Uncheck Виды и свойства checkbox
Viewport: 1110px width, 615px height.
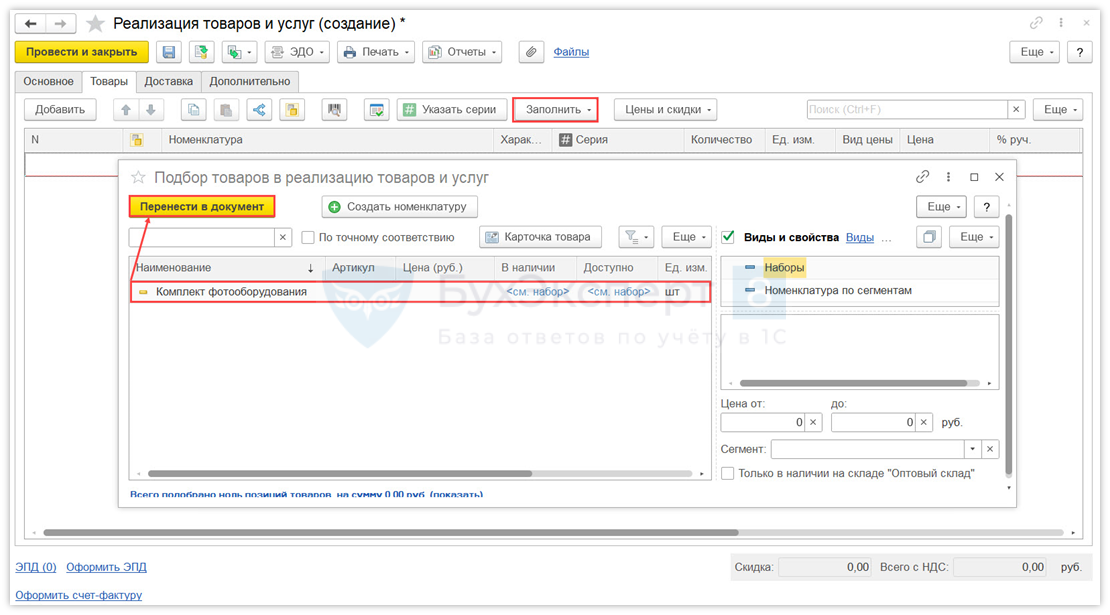(728, 237)
